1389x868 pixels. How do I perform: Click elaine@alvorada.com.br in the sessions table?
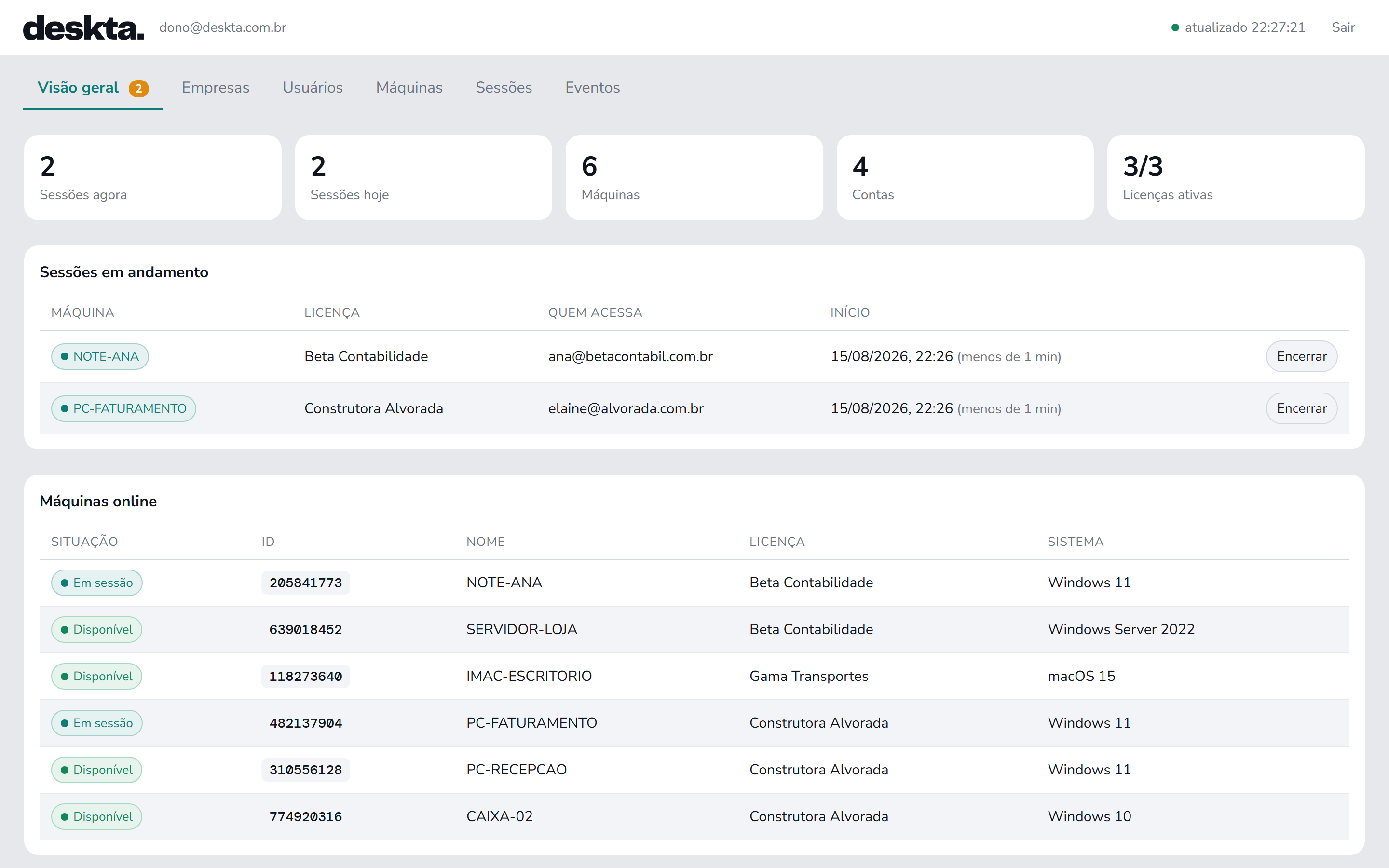626,408
